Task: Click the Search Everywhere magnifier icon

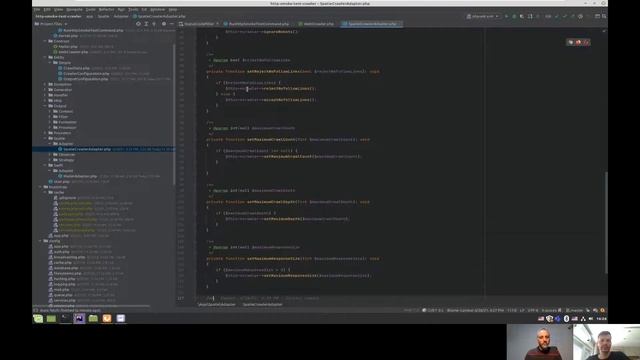Action: tap(604, 16)
